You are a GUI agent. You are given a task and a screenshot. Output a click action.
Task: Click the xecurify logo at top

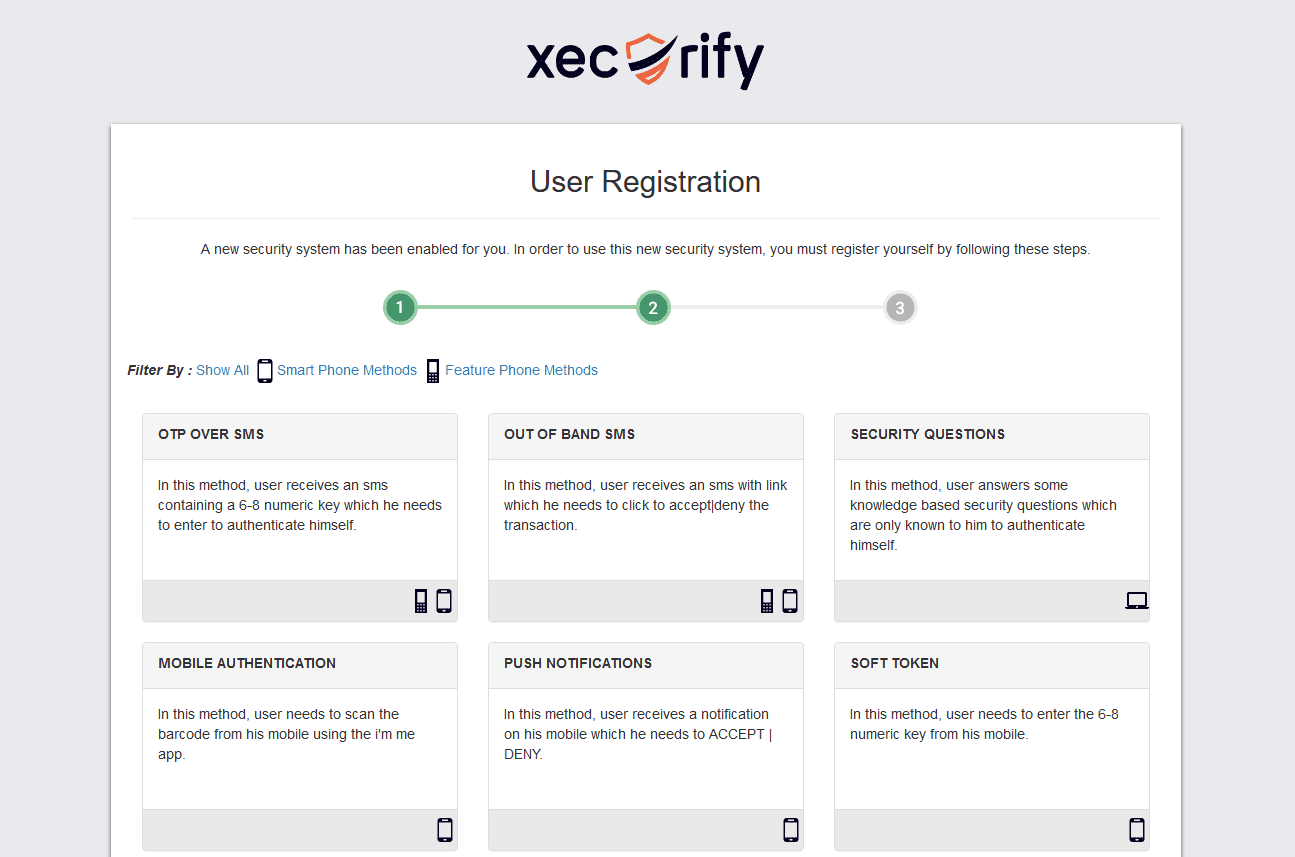pyautogui.click(x=645, y=60)
